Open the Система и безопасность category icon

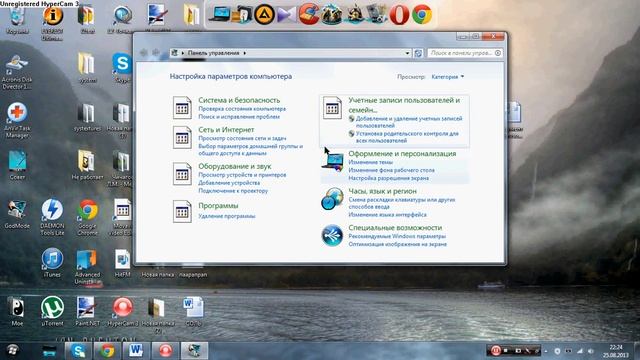click(x=182, y=108)
